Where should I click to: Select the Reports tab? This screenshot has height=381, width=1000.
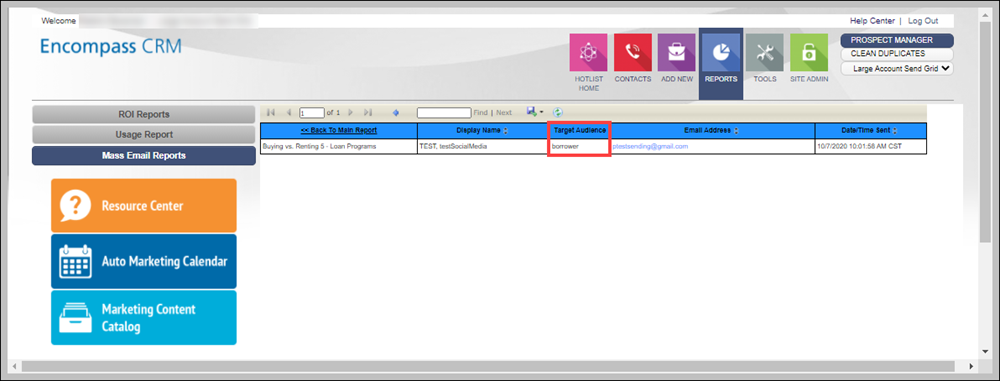click(721, 64)
